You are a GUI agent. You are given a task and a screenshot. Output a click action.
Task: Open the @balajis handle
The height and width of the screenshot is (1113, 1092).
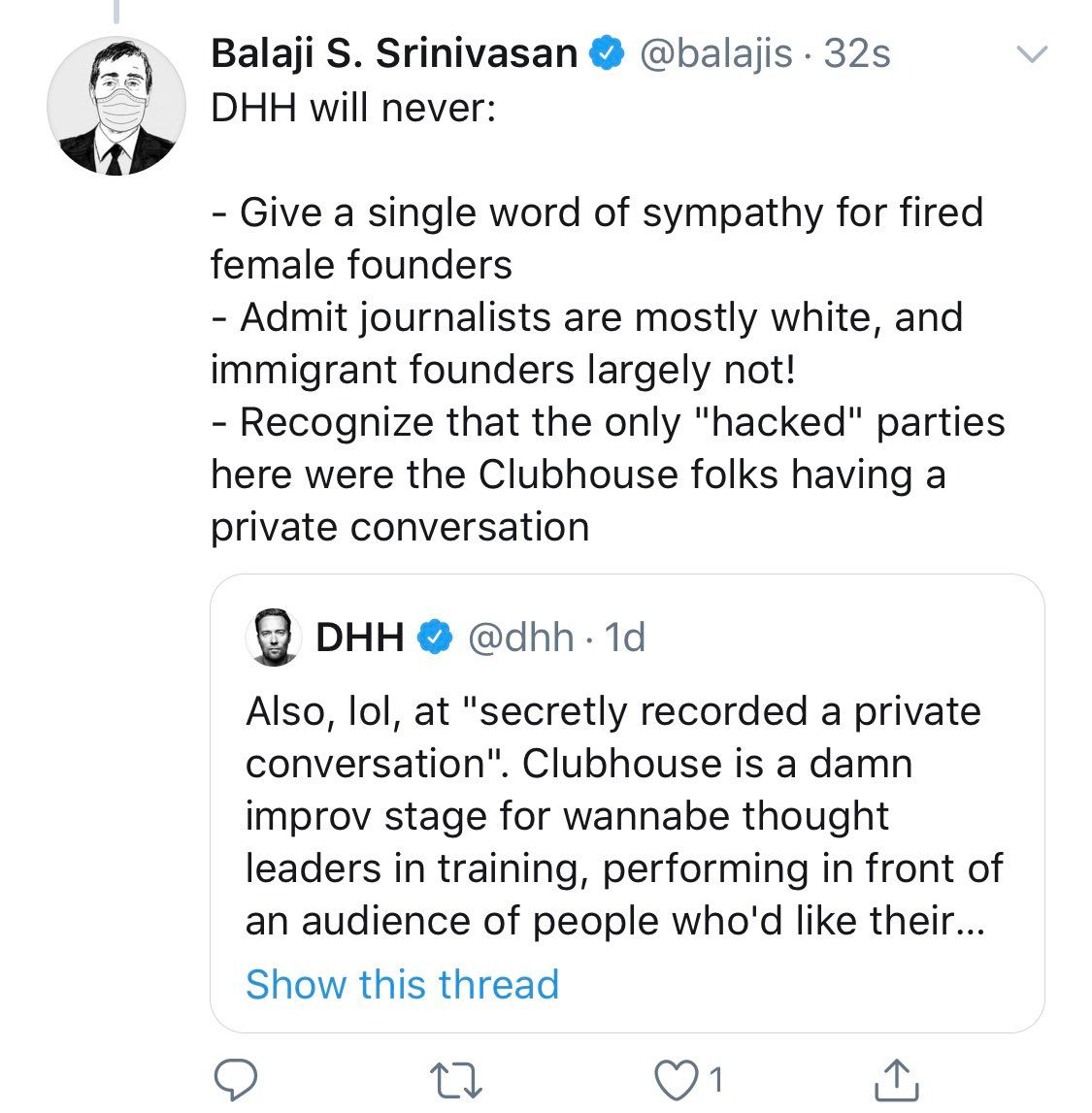(x=715, y=54)
